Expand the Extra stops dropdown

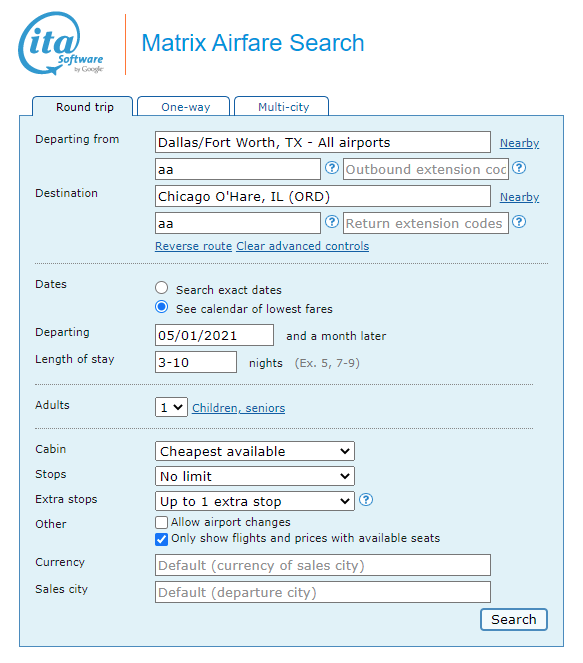[x=255, y=501]
